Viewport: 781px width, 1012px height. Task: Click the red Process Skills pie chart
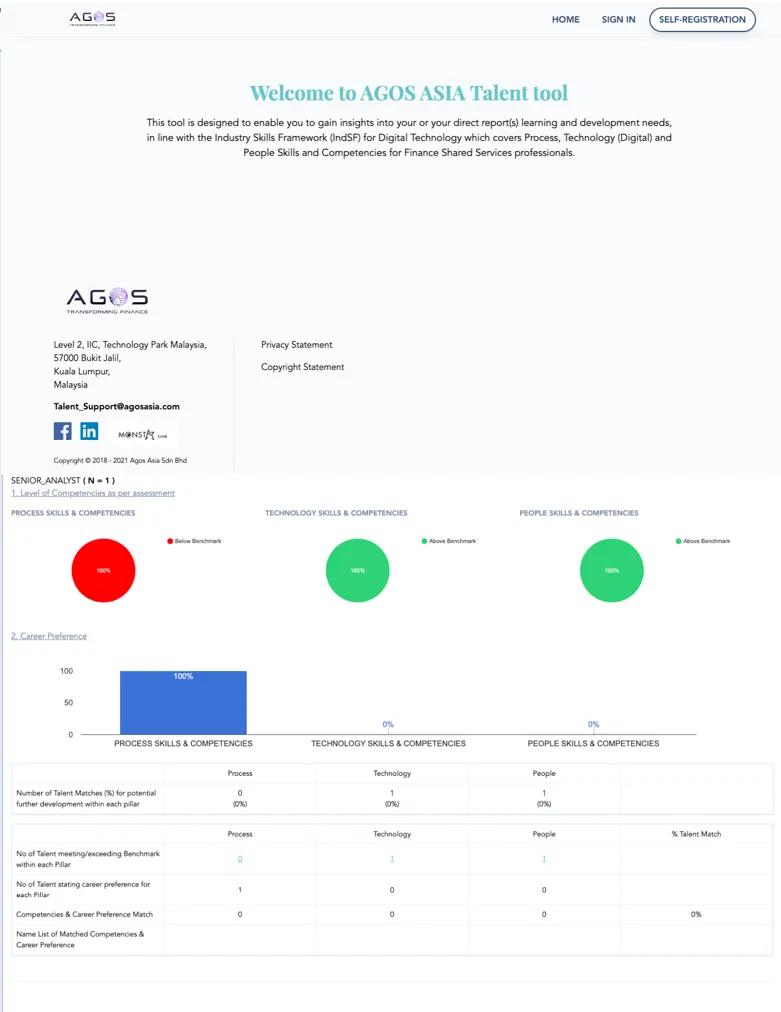(103, 571)
